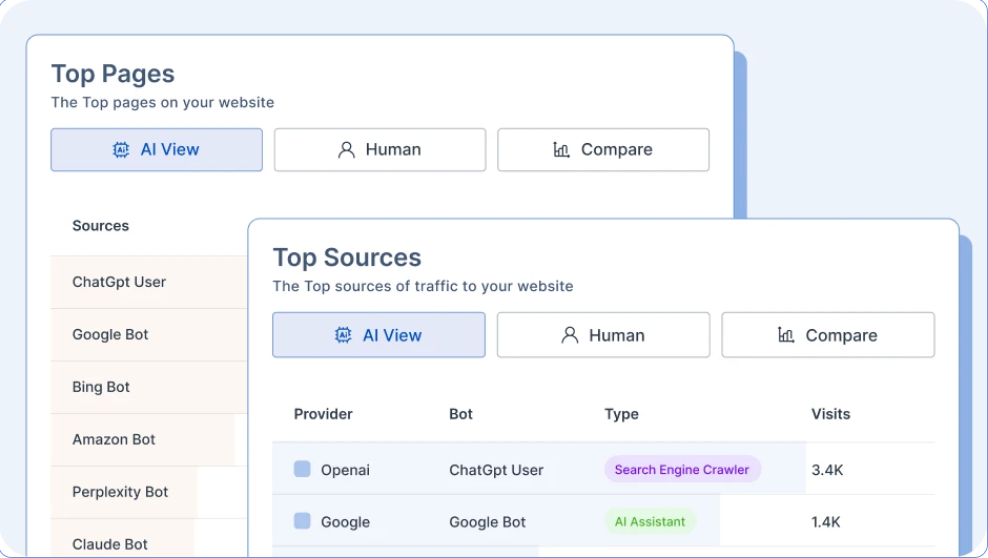Open Compare tab in Top Sources
Viewport: 988px width, 558px height.
[x=828, y=335]
